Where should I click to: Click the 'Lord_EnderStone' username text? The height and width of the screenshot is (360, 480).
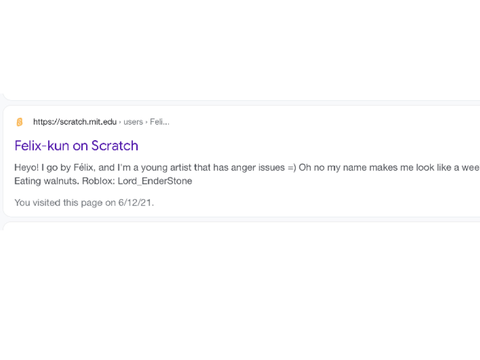click(x=155, y=181)
